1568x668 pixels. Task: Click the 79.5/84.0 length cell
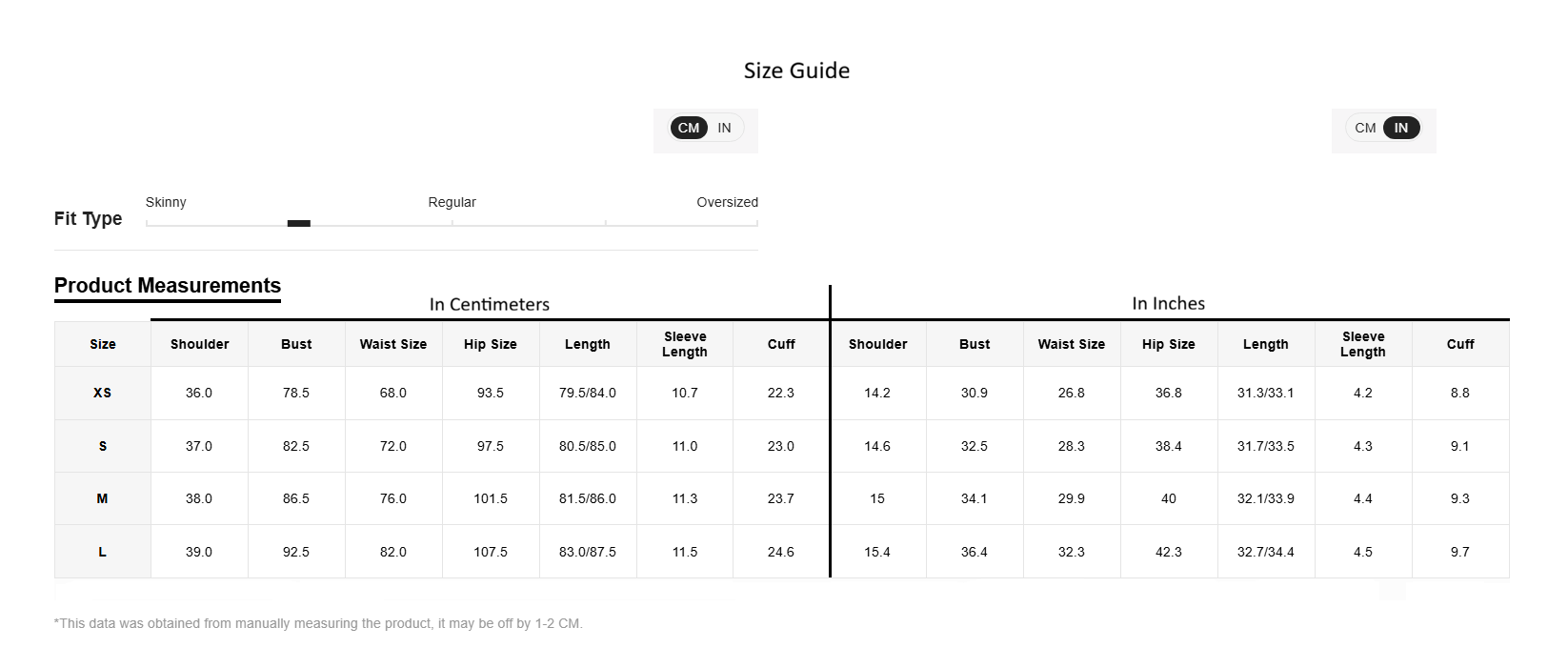(x=588, y=393)
